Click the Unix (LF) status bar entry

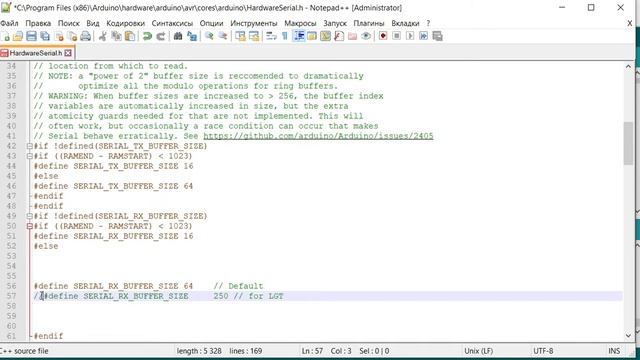click(478, 351)
